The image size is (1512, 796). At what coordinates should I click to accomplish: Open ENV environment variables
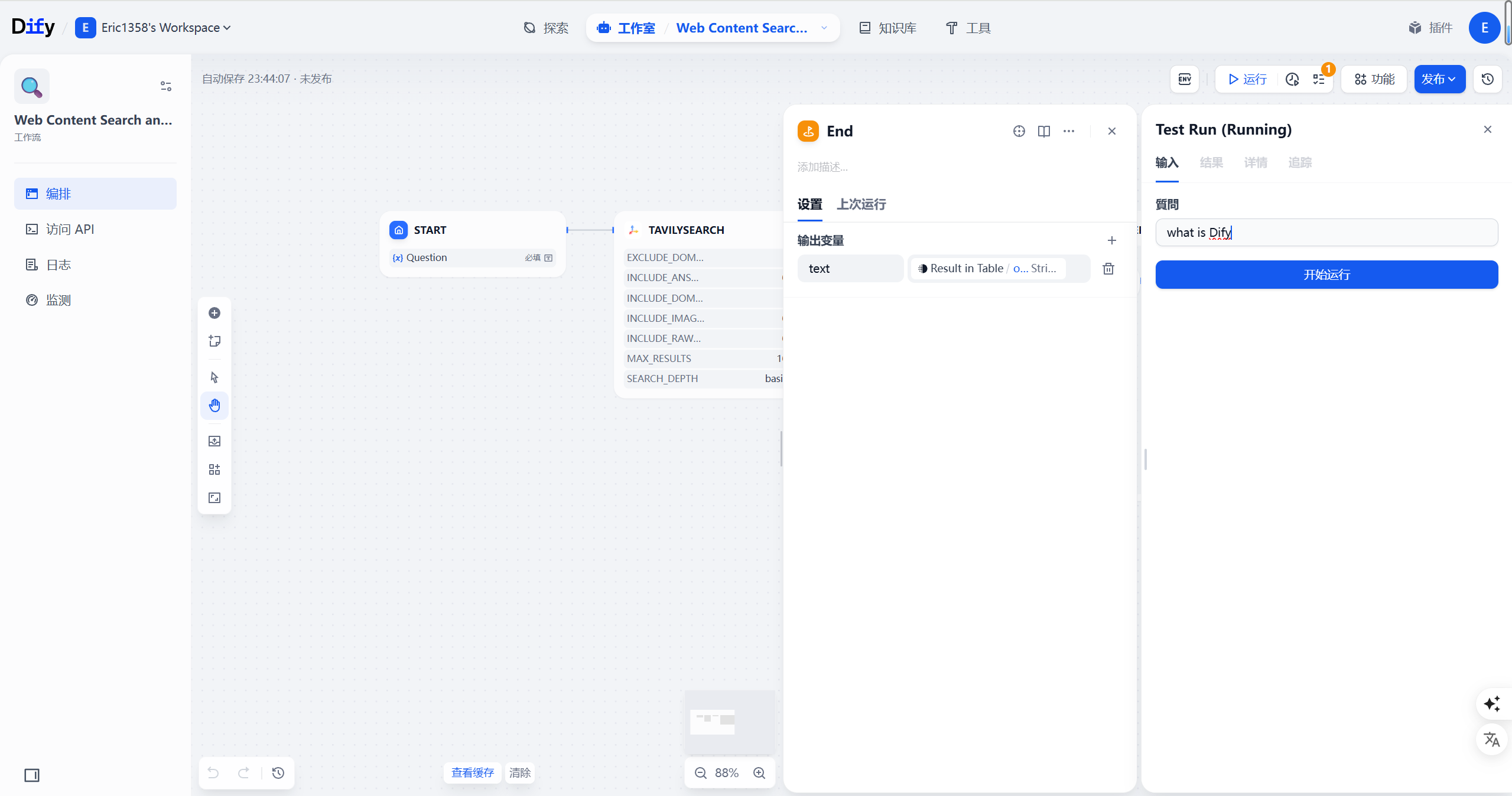pos(1185,79)
